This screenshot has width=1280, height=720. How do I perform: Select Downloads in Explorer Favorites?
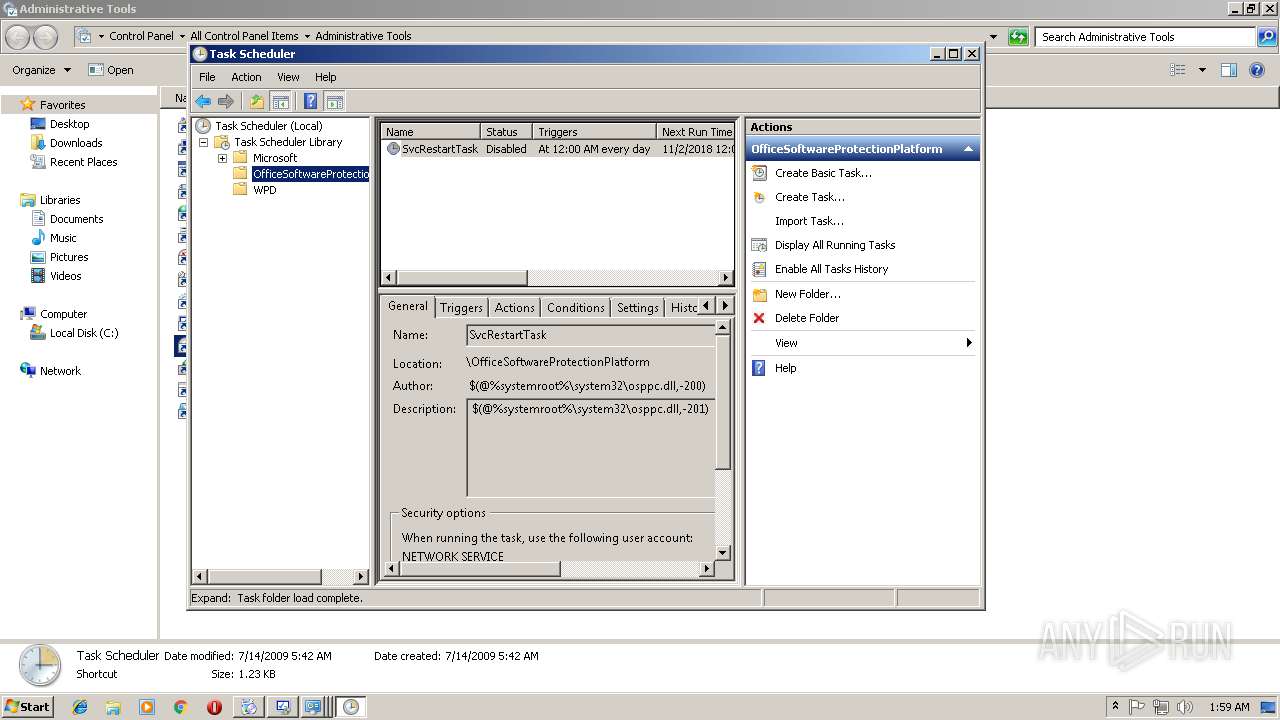click(76, 143)
